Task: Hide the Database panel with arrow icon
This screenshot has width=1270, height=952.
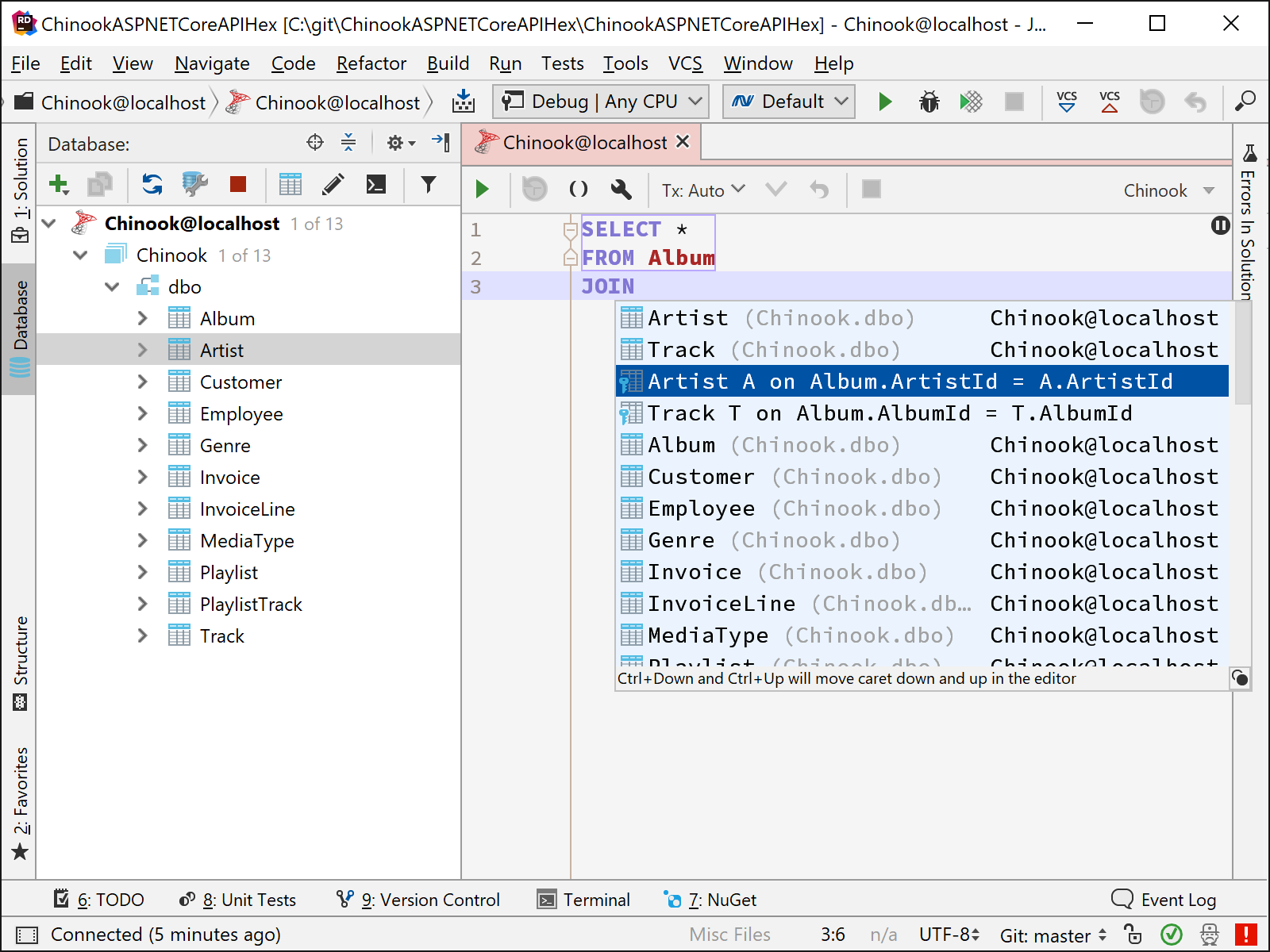Action: click(441, 143)
